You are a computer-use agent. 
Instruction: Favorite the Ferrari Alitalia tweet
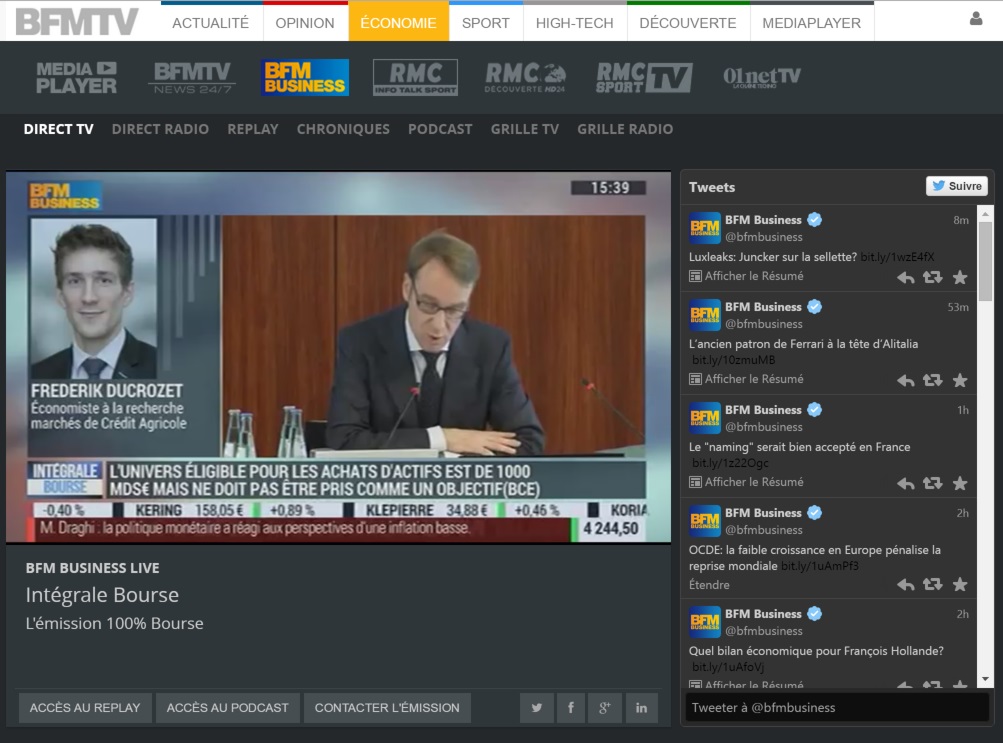click(960, 380)
